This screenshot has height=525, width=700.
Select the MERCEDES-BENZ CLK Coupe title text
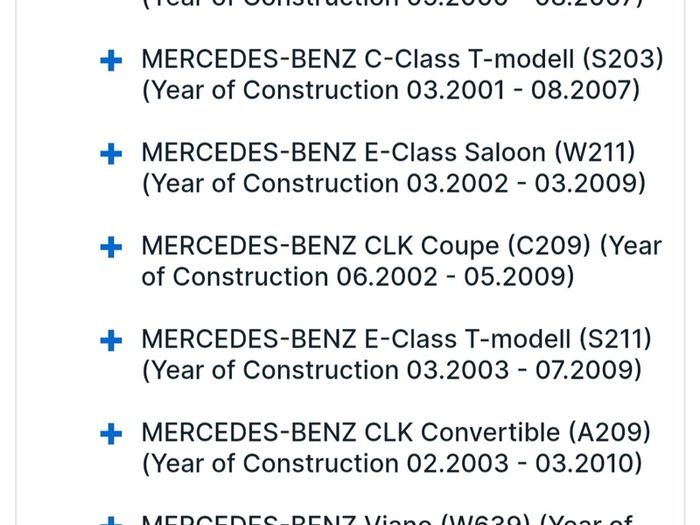(320, 246)
